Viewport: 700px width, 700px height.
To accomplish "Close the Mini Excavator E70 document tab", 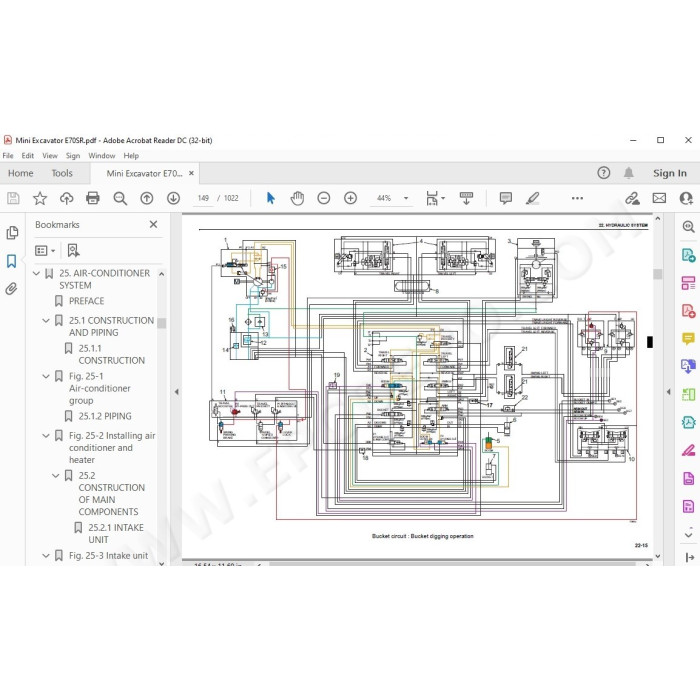I will pyautogui.click(x=191, y=173).
